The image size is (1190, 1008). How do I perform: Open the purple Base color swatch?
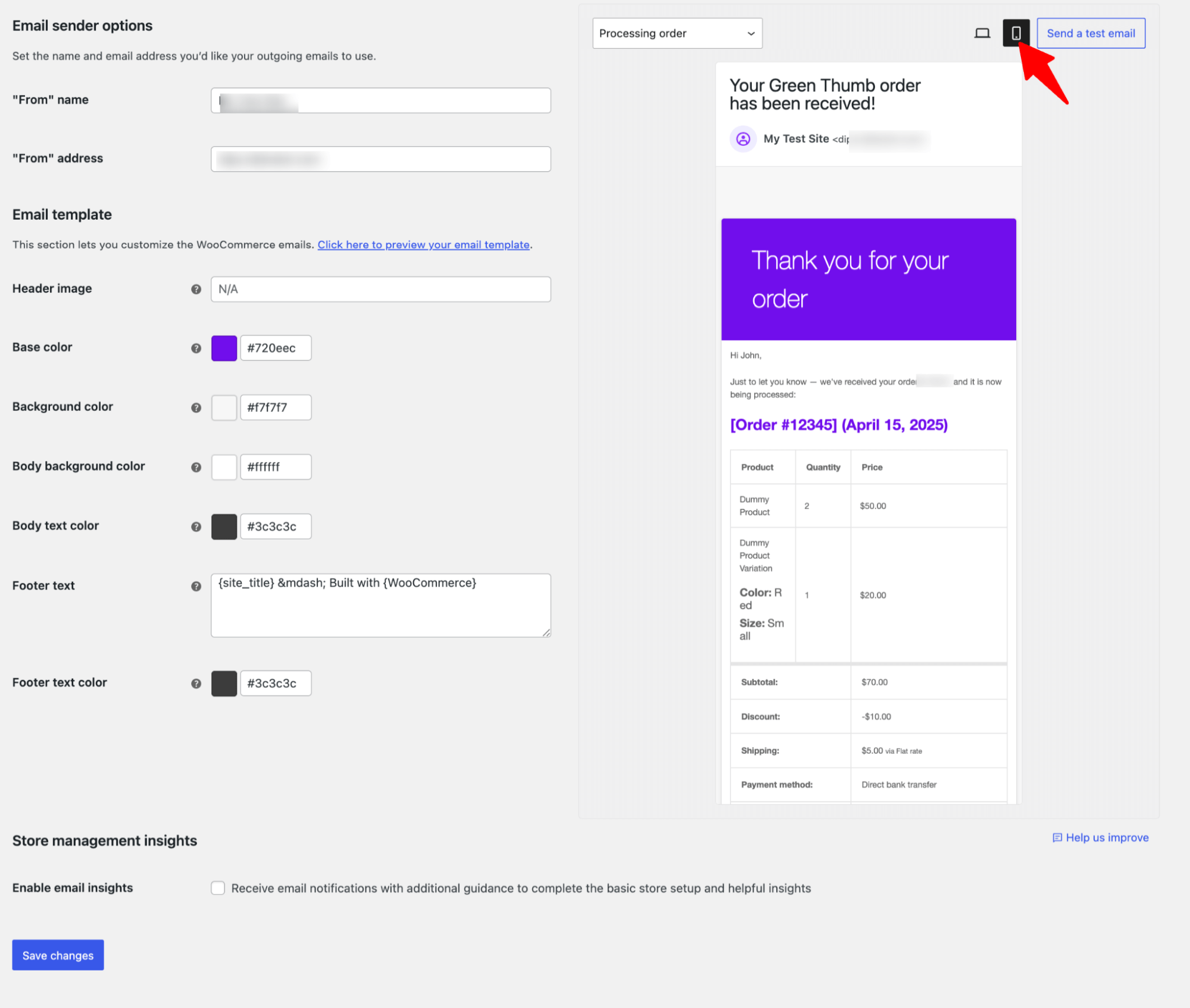(x=224, y=348)
